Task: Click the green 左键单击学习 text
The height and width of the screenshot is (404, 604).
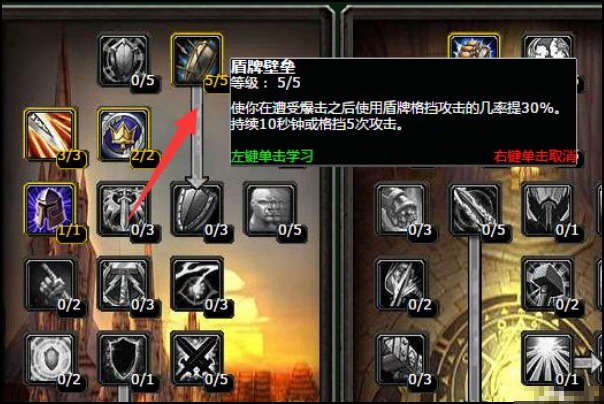Action: 272,156
